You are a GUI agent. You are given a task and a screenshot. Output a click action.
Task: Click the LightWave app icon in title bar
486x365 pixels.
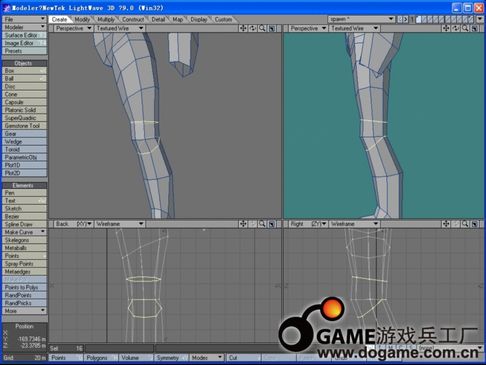click(6, 8)
